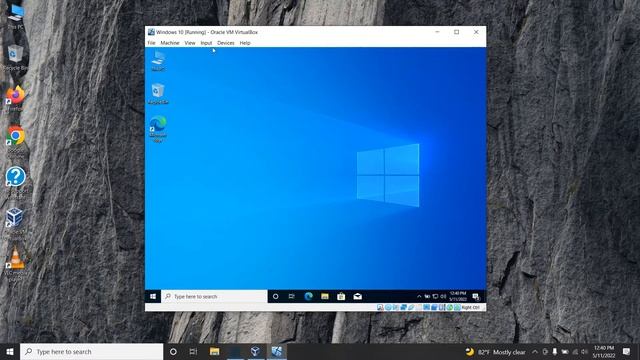Open File Explorer on host taskbar

[214, 351]
